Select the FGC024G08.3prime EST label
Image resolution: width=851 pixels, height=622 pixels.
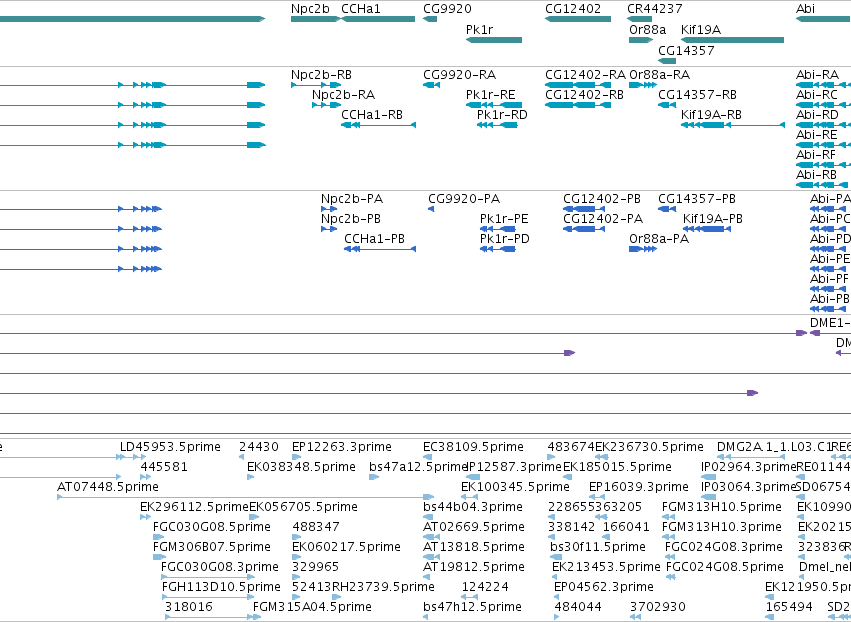[x=723, y=548]
